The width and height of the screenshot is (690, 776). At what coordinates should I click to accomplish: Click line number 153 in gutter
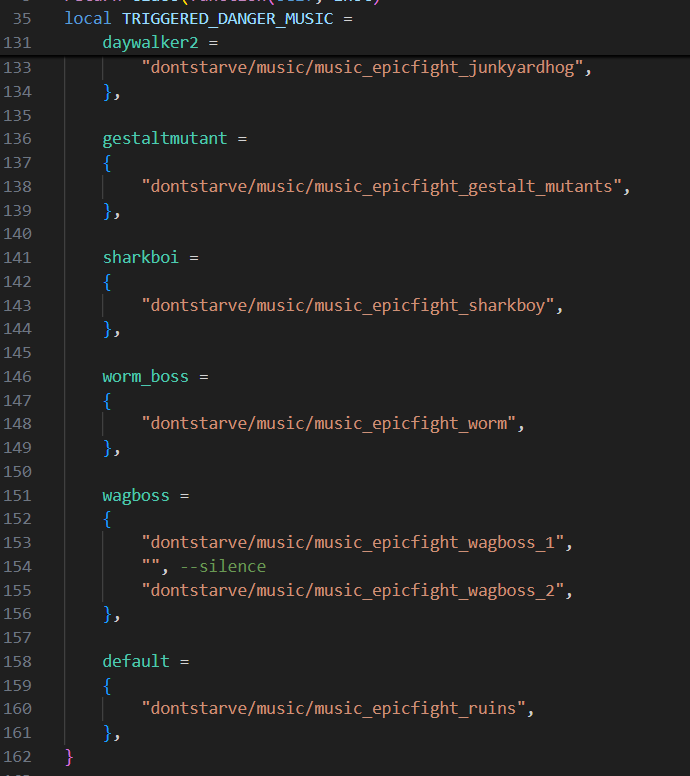pyautogui.click(x=18, y=543)
